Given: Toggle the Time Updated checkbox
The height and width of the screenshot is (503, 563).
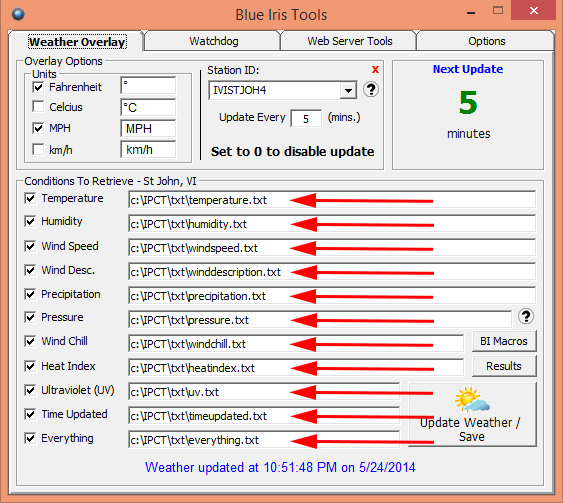Looking at the screenshot, I should 30,414.
